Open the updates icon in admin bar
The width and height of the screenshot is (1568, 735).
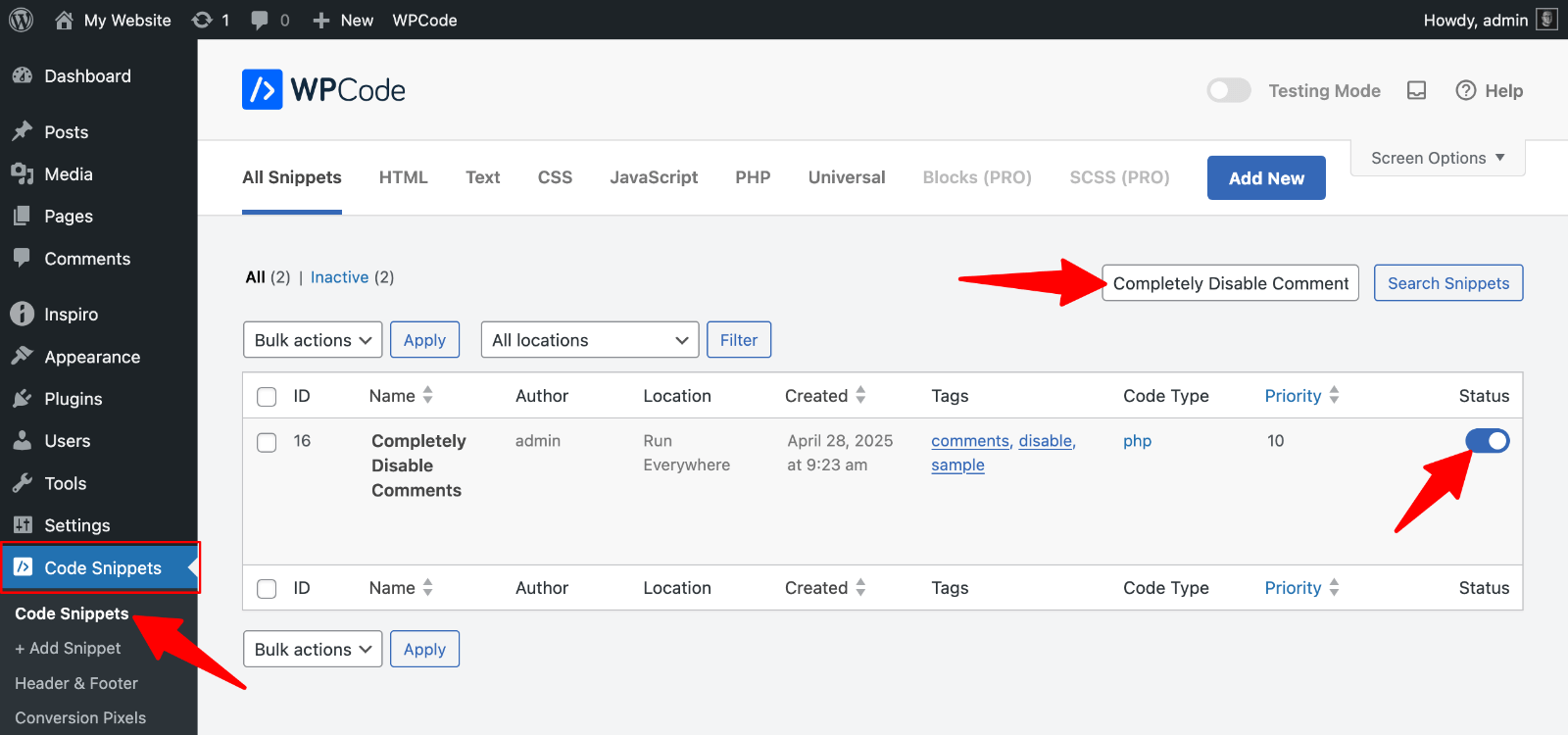tap(203, 20)
